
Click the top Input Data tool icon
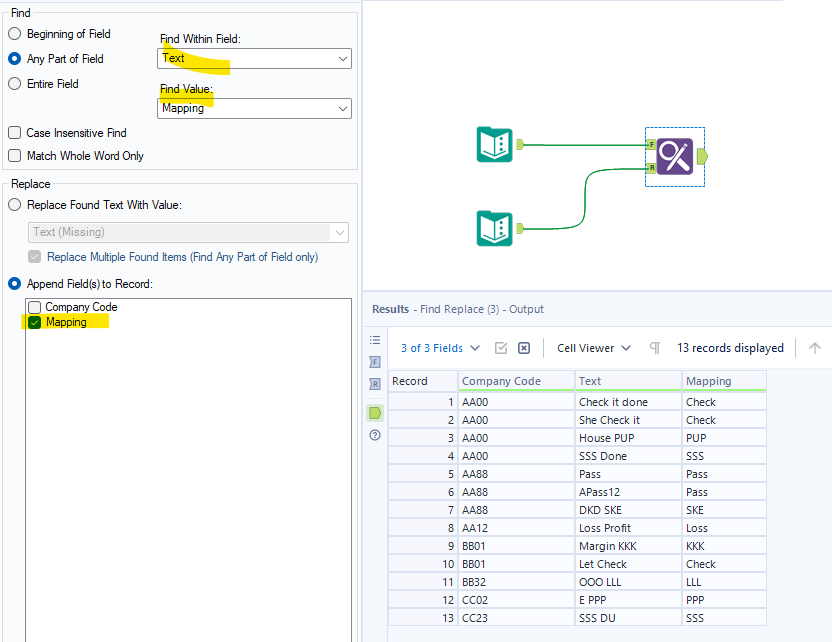tap(494, 144)
